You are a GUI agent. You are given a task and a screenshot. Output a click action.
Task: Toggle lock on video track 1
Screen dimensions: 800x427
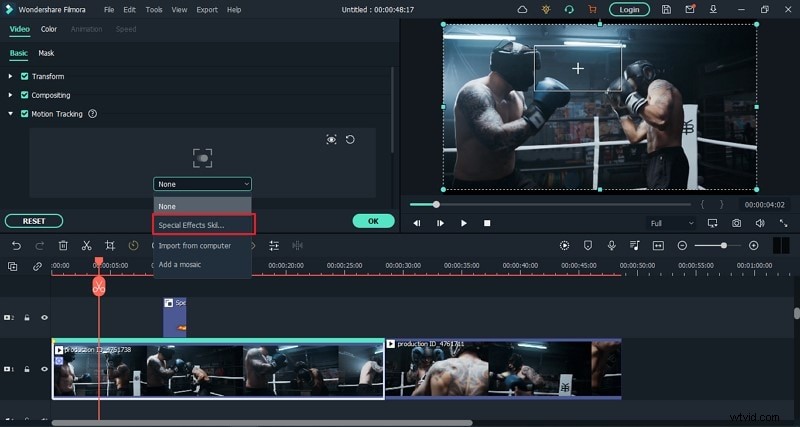(x=27, y=368)
